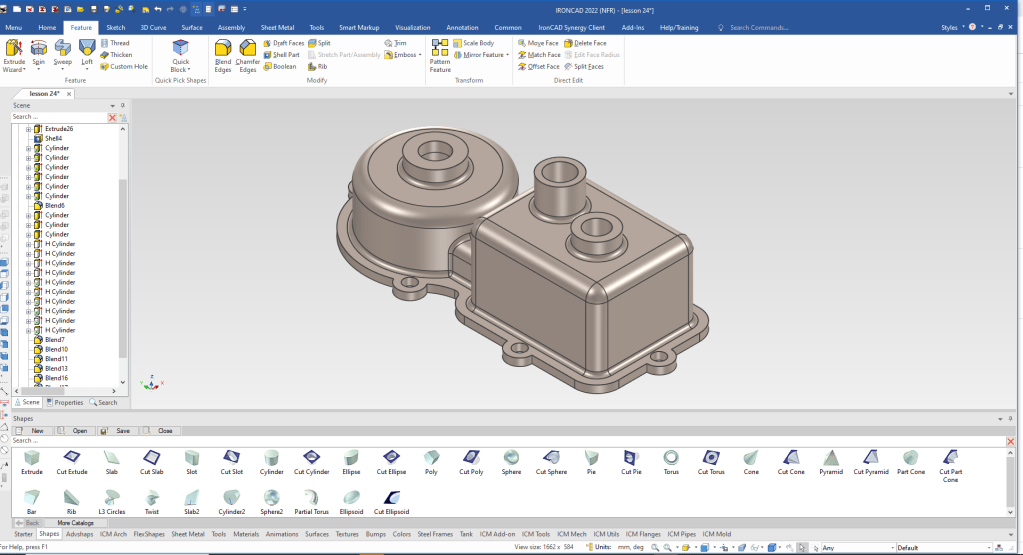Switch to the Properties panel tab

pos(66,402)
